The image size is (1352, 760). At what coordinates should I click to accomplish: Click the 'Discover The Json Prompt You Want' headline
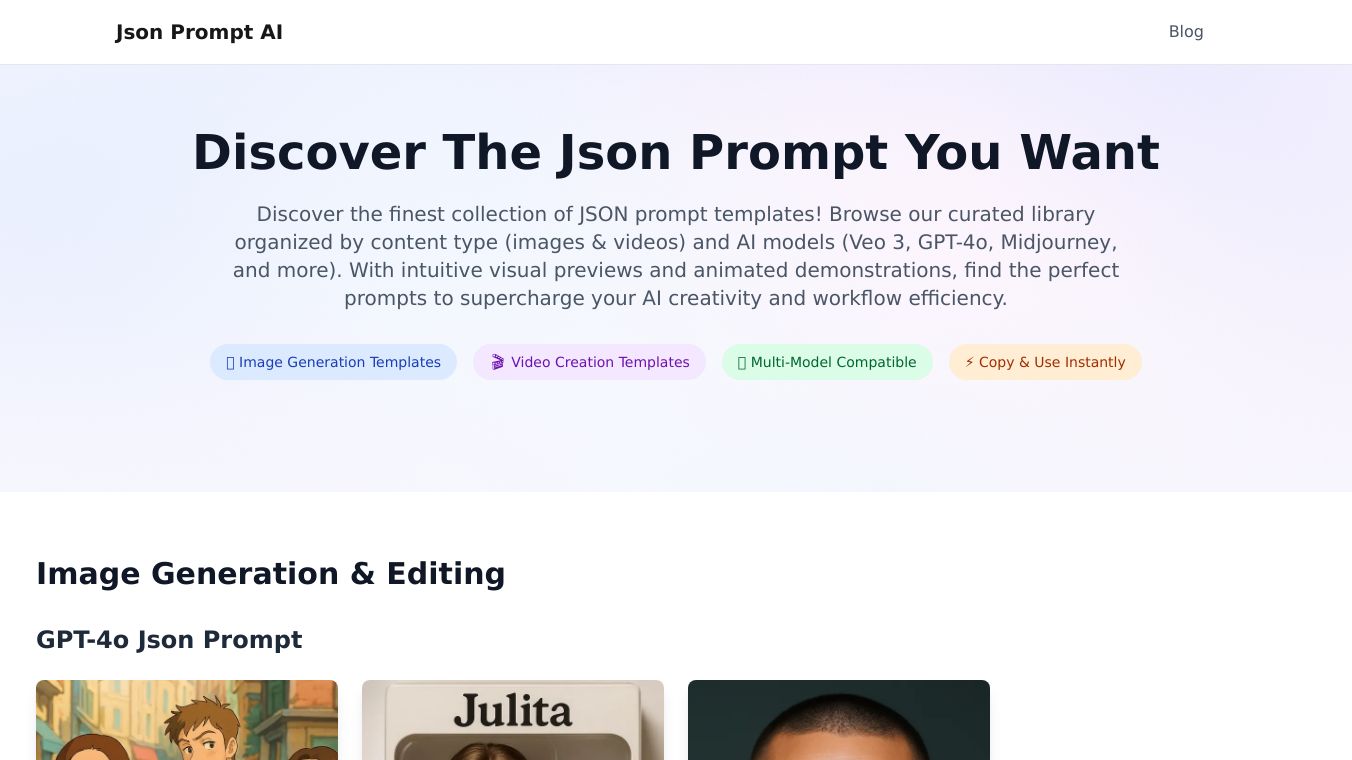point(676,153)
